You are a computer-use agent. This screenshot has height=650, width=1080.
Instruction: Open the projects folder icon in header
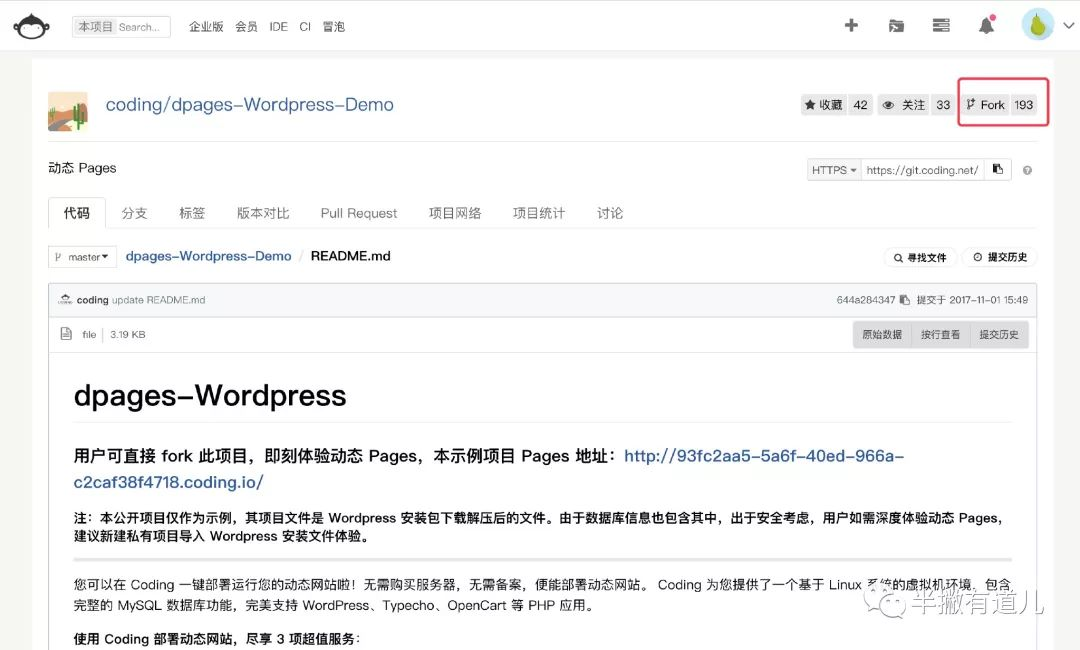[x=896, y=26]
